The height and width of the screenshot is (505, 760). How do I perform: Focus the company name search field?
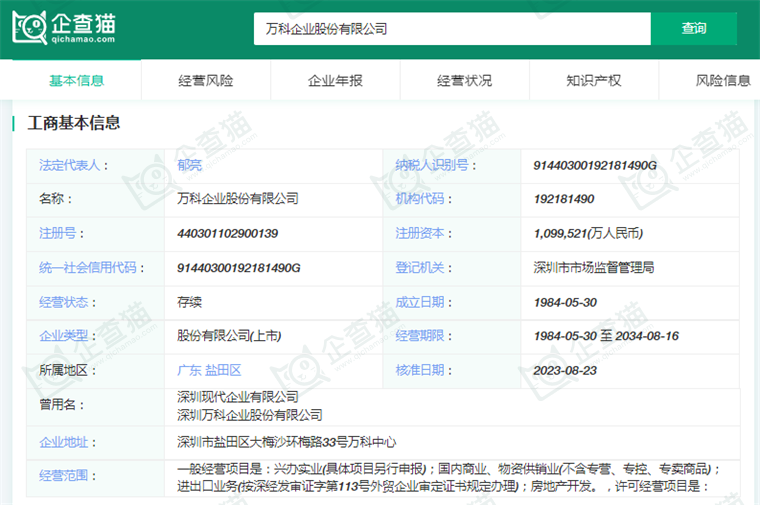[x=452, y=29]
